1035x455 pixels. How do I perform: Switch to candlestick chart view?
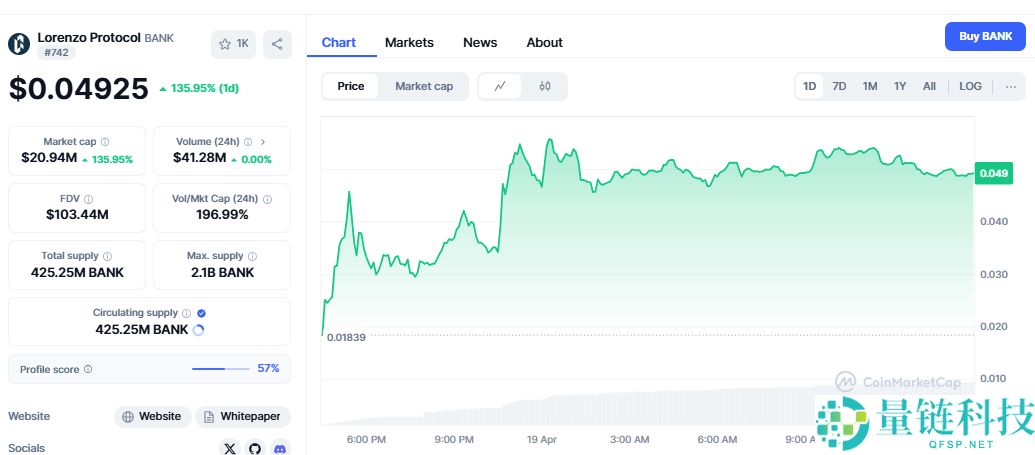[x=545, y=87]
